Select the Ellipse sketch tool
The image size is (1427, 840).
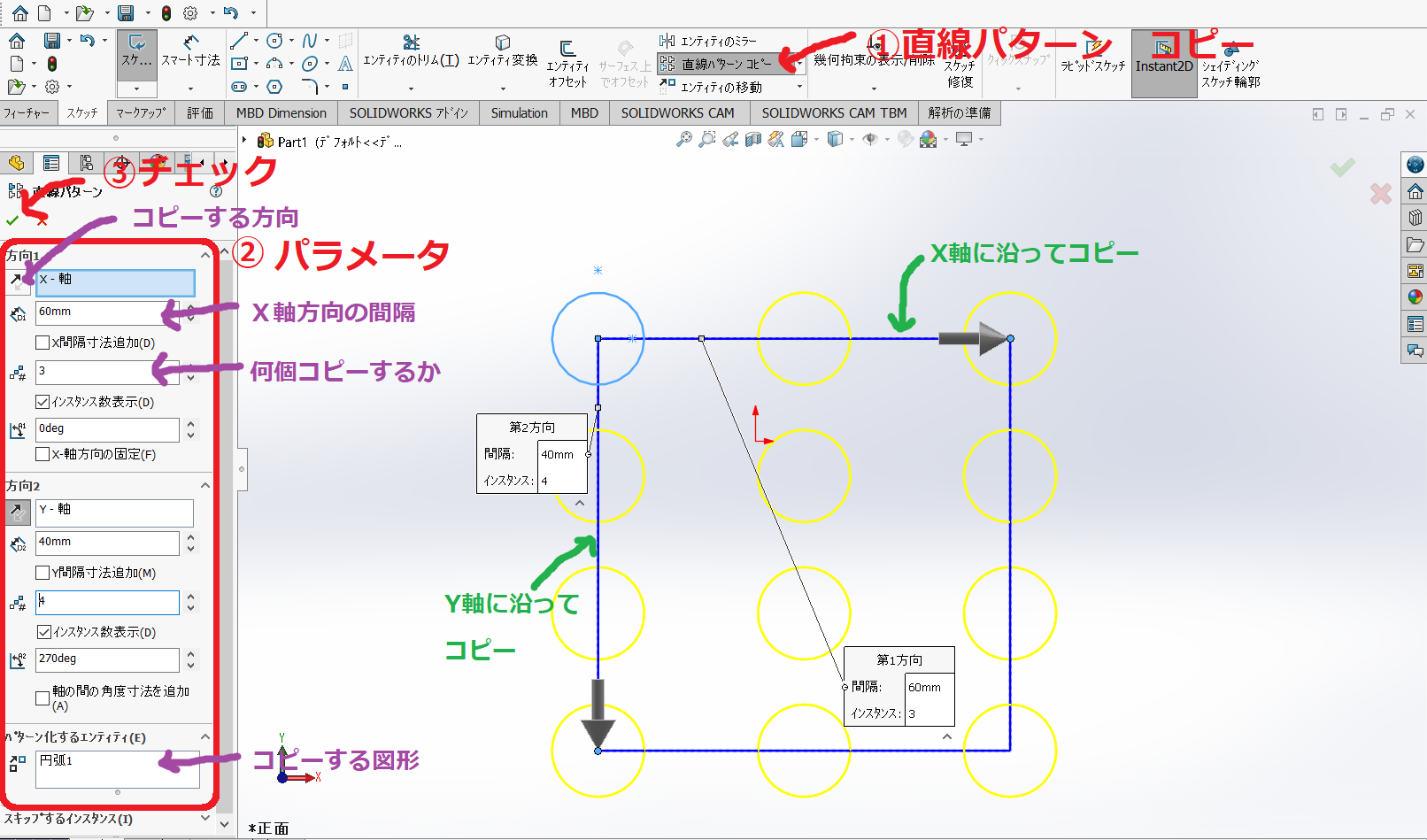(x=309, y=64)
